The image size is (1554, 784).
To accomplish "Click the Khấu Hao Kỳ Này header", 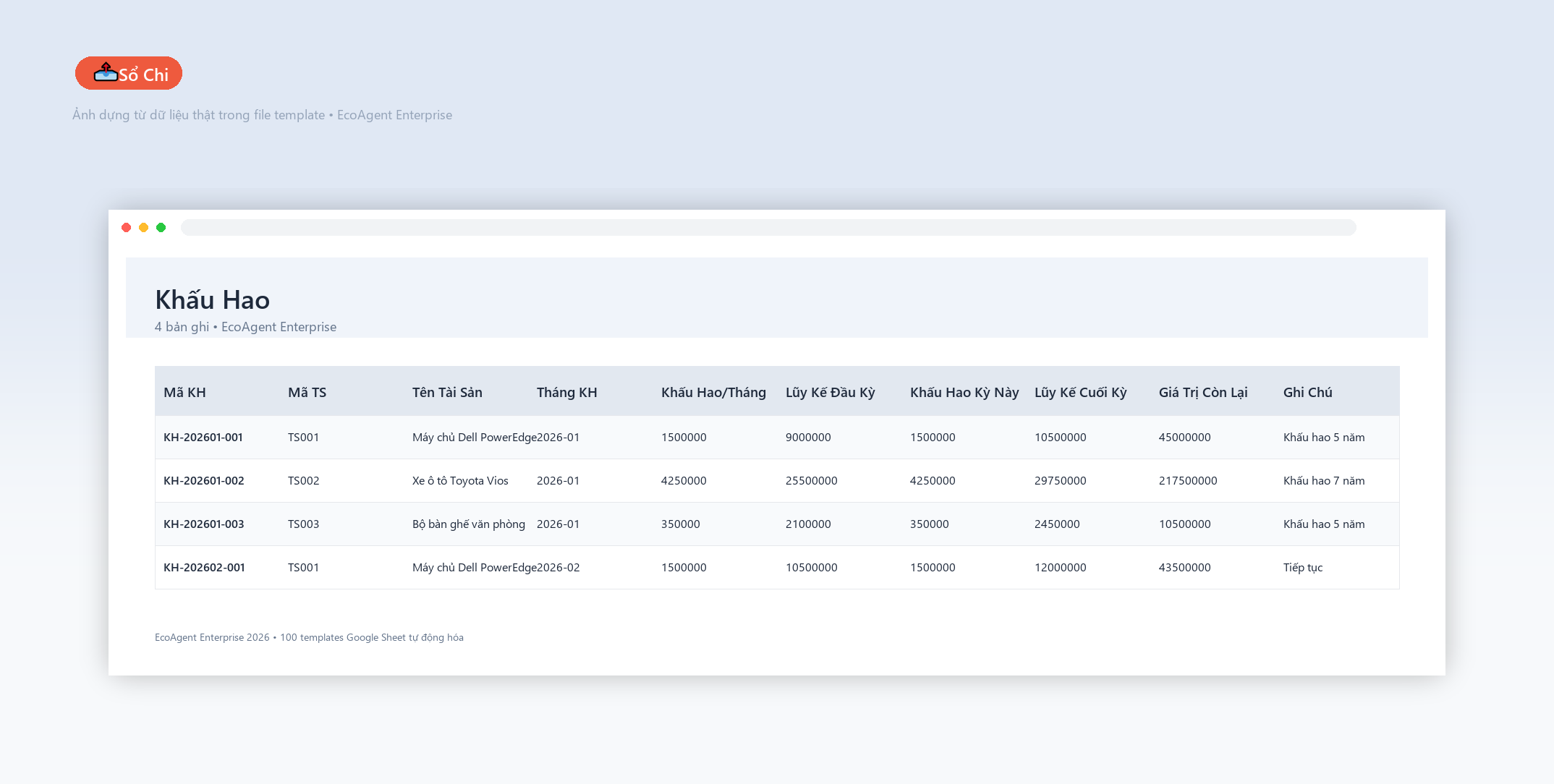I will [x=964, y=392].
